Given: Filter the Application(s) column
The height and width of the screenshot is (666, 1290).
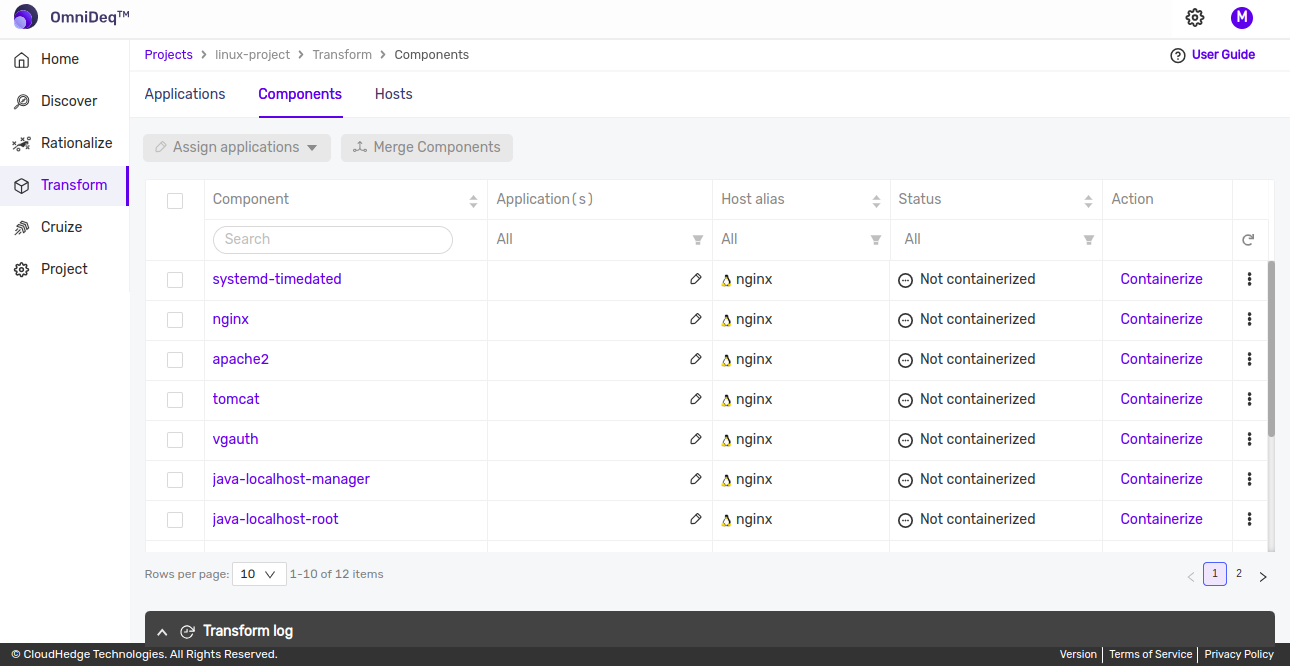Looking at the screenshot, I should coord(698,240).
